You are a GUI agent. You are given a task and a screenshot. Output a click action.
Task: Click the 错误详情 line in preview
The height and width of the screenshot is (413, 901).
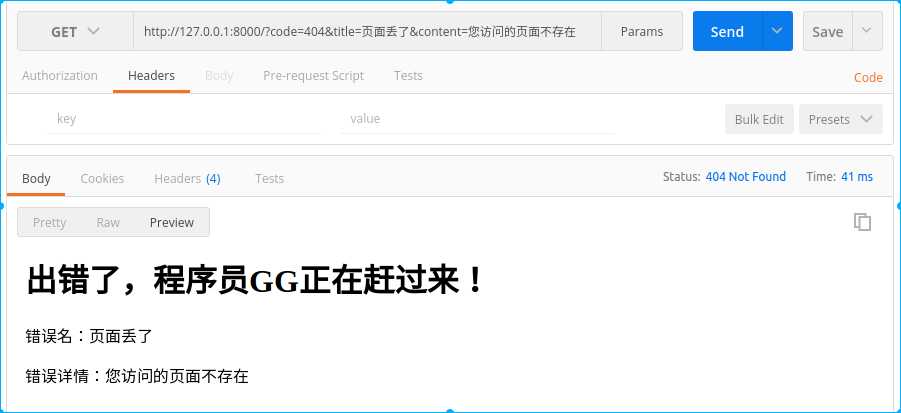tap(137, 376)
